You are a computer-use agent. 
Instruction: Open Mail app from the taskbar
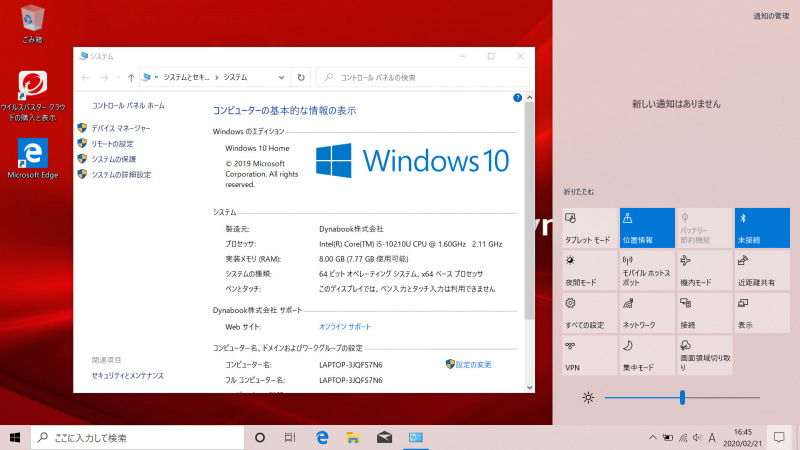tap(384, 437)
